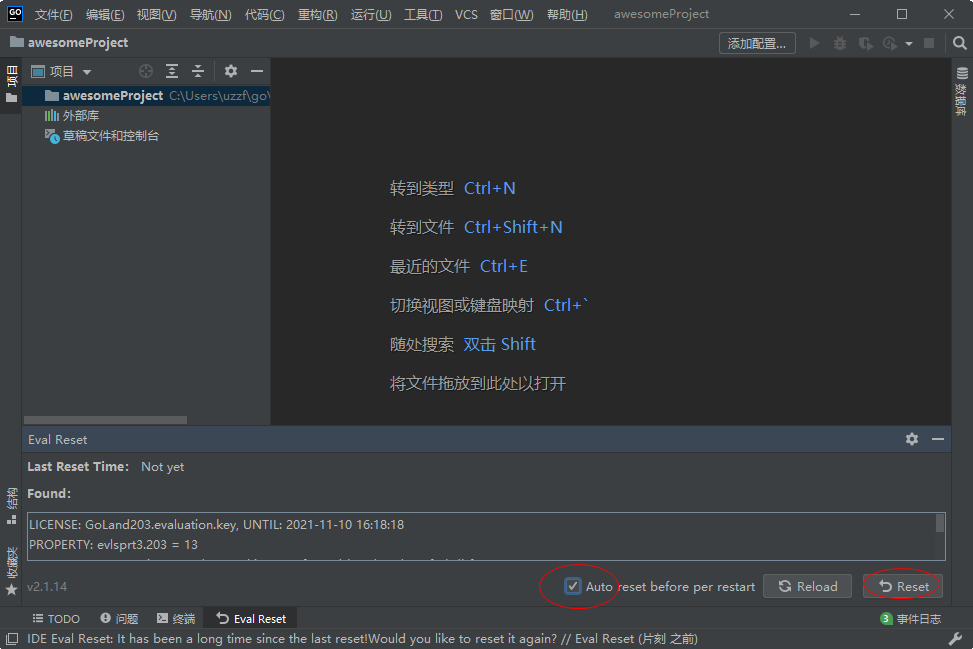Open the 视图(V) menu

156,14
